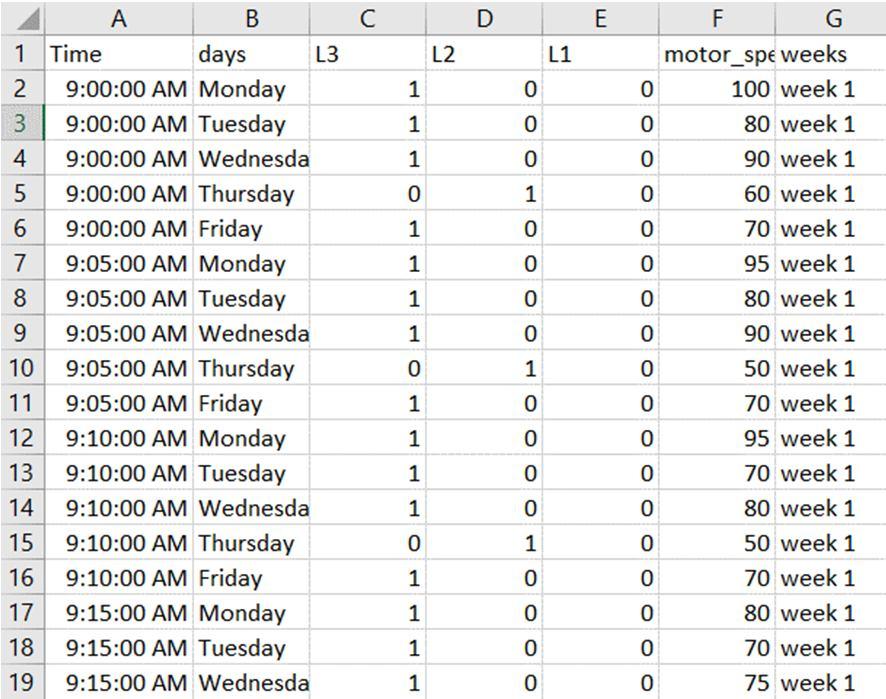Click the Friday cell in row 16
Image resolution: width=886 pixels, height=699 pixels.
pyautogui.click(x=252, y=578)
